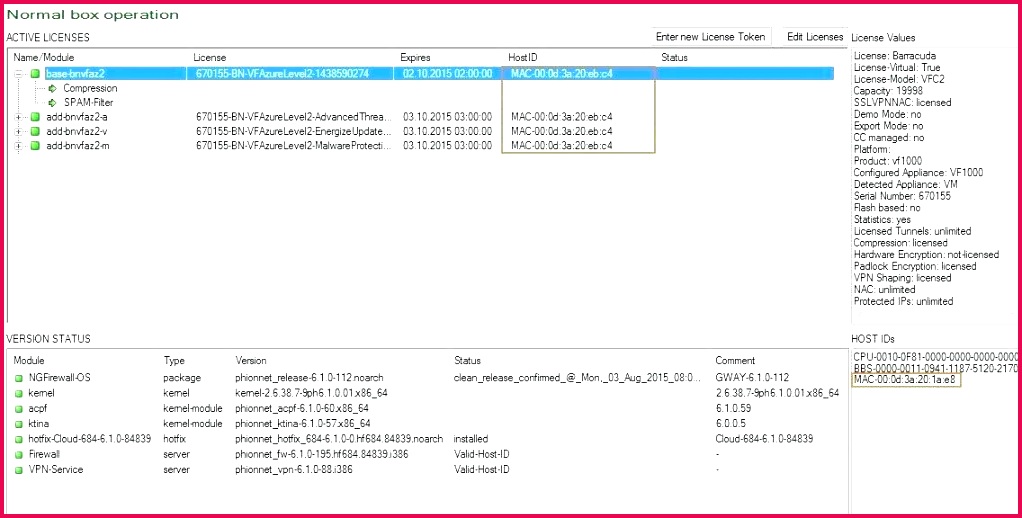Click the green status icon beside kernel module
This screenshot has height=518, width=1022.
[18, 393]
